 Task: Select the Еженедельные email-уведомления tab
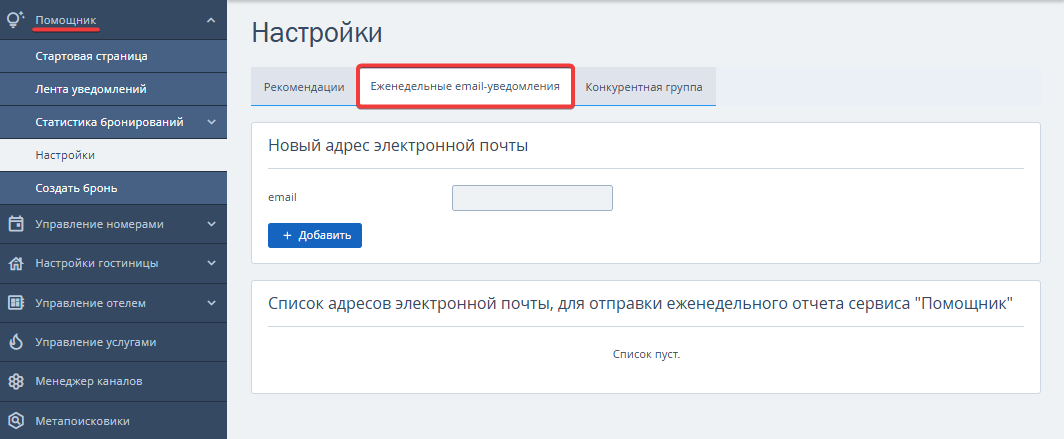tap(465, 86)
